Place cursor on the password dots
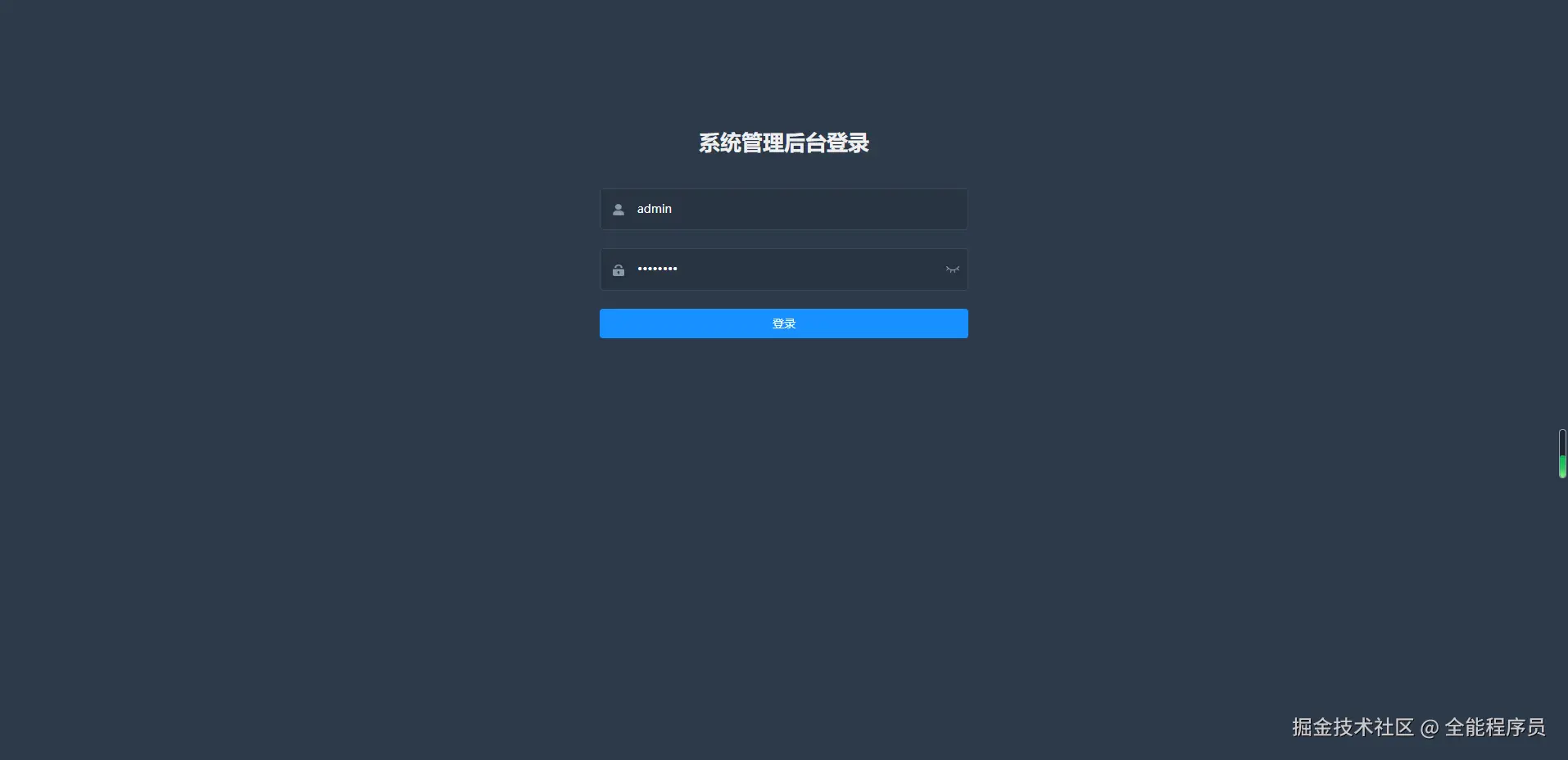 657,269
